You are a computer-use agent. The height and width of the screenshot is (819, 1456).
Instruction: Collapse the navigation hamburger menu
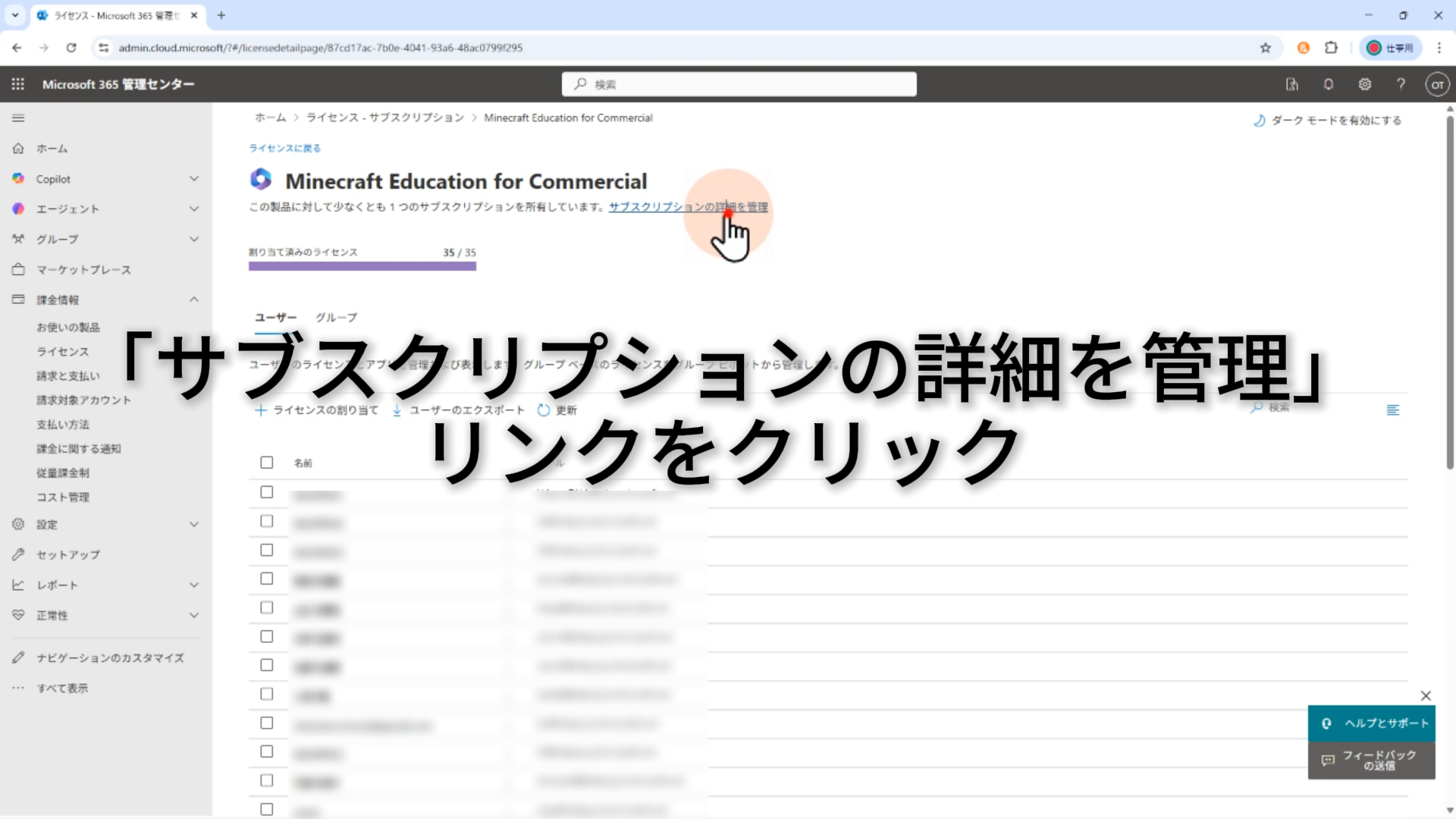(x=18, y=118)
